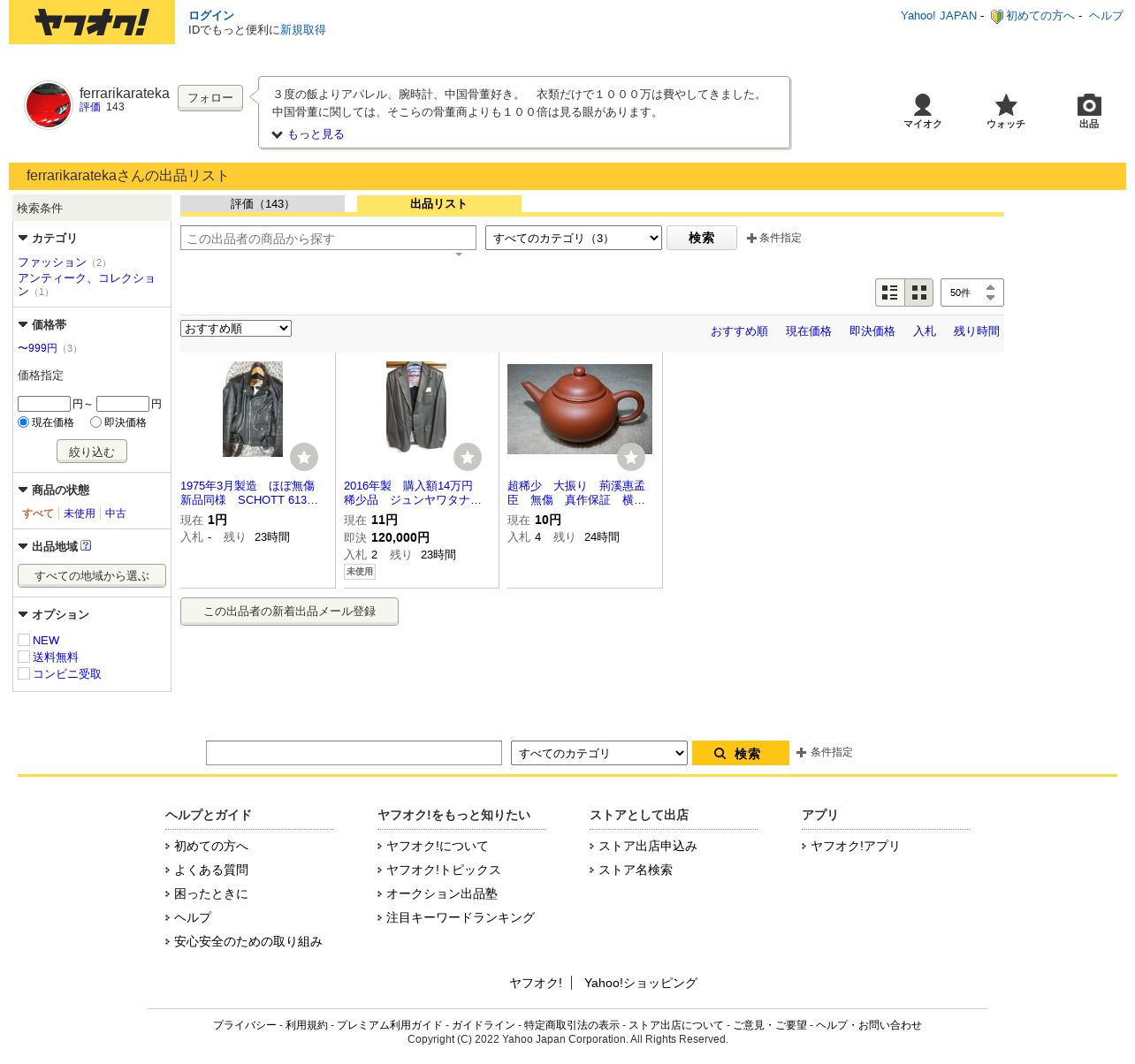
Task: Check the コンビニ受取 option
Action: point(24,673)
